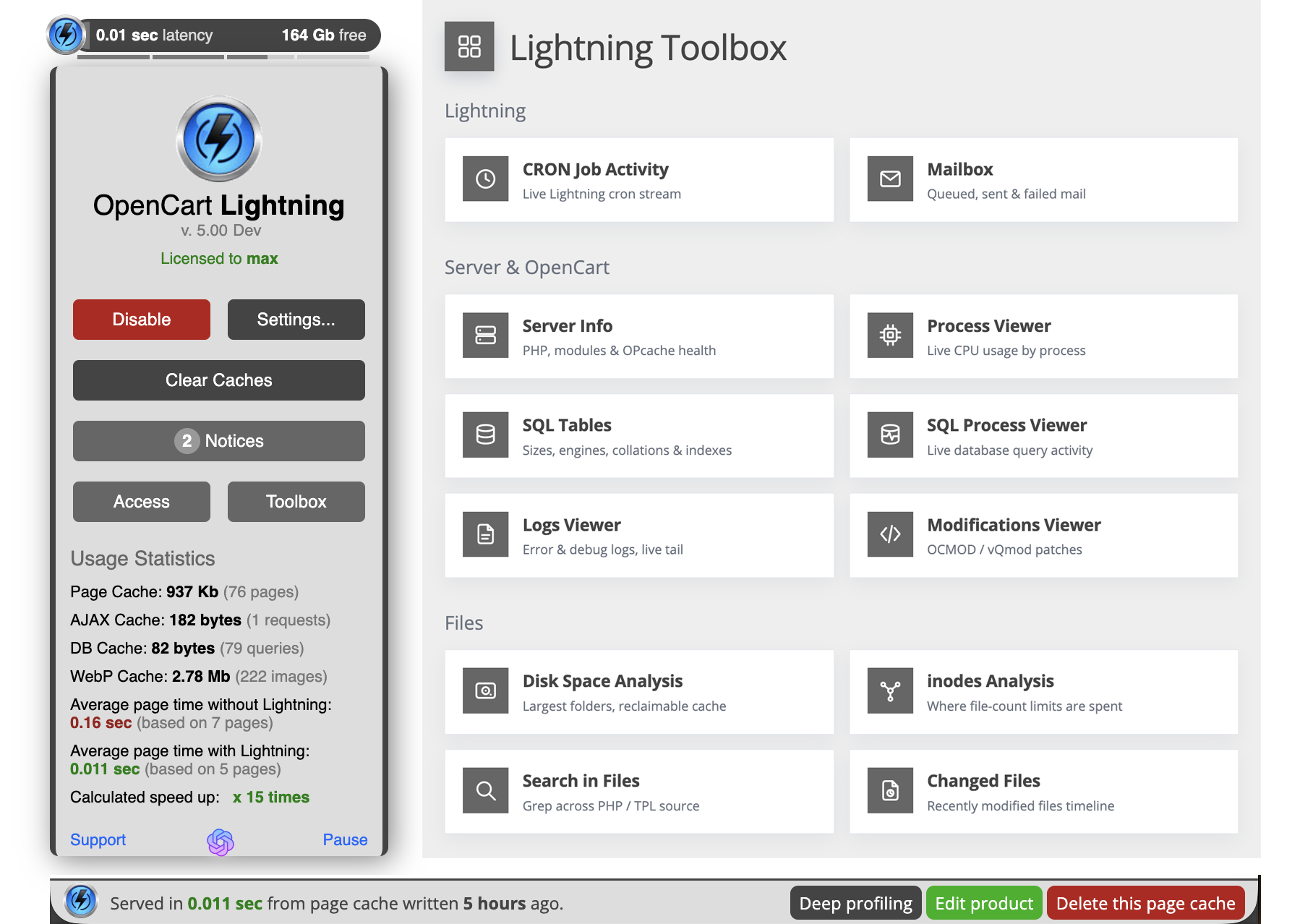Open the Mailbox envelope icon

click(890, 179)
